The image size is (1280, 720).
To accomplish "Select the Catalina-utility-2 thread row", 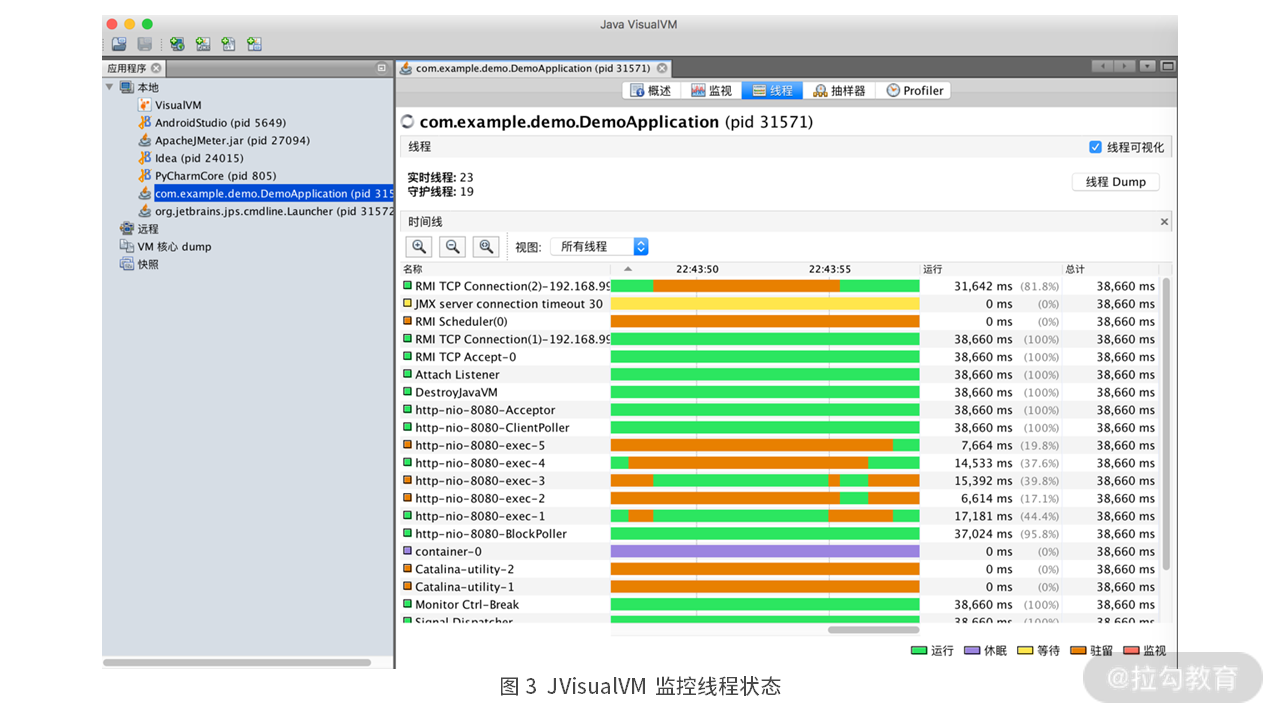I will 780,569.
